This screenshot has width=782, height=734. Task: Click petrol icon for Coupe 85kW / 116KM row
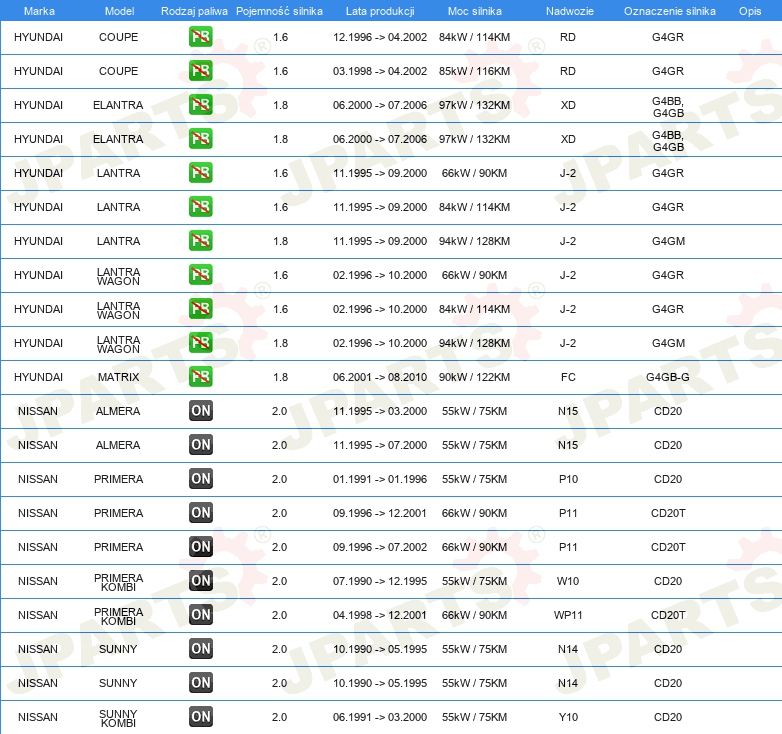click(x=200, y=71)
